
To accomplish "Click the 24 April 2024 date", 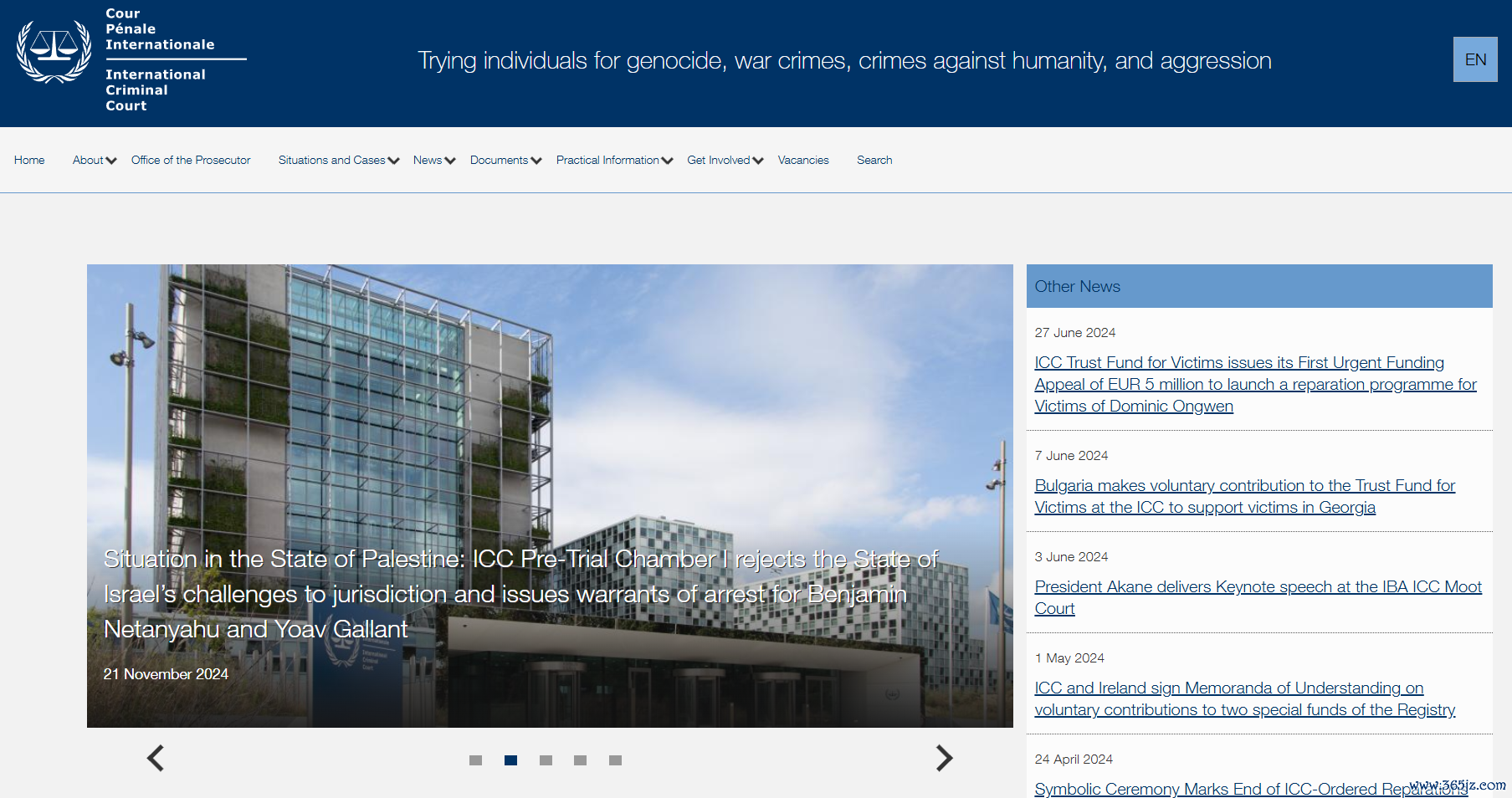I will pos(1074,760).
